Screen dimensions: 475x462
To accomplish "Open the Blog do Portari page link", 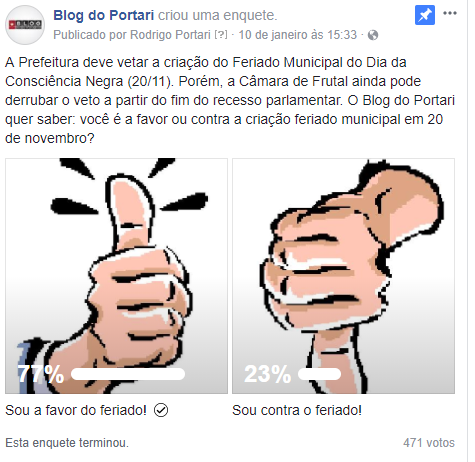I will pyautogui.click(x=103, y=16).
